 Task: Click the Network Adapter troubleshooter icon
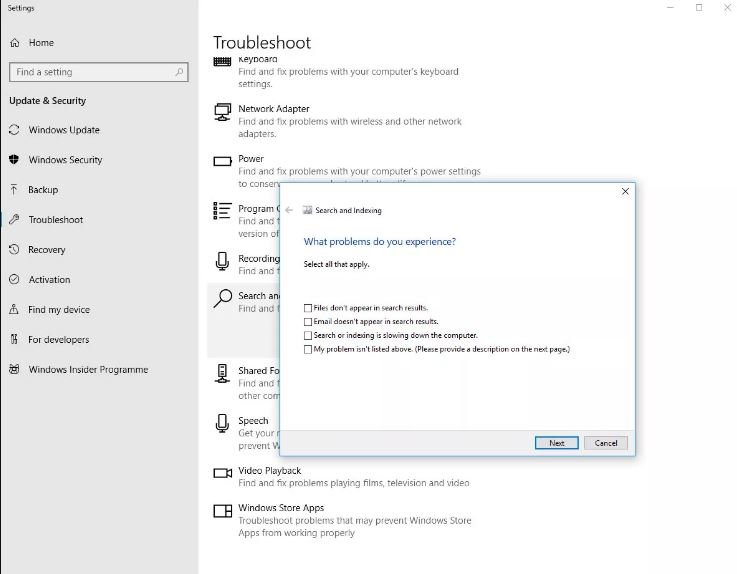(x=222, y=113)
